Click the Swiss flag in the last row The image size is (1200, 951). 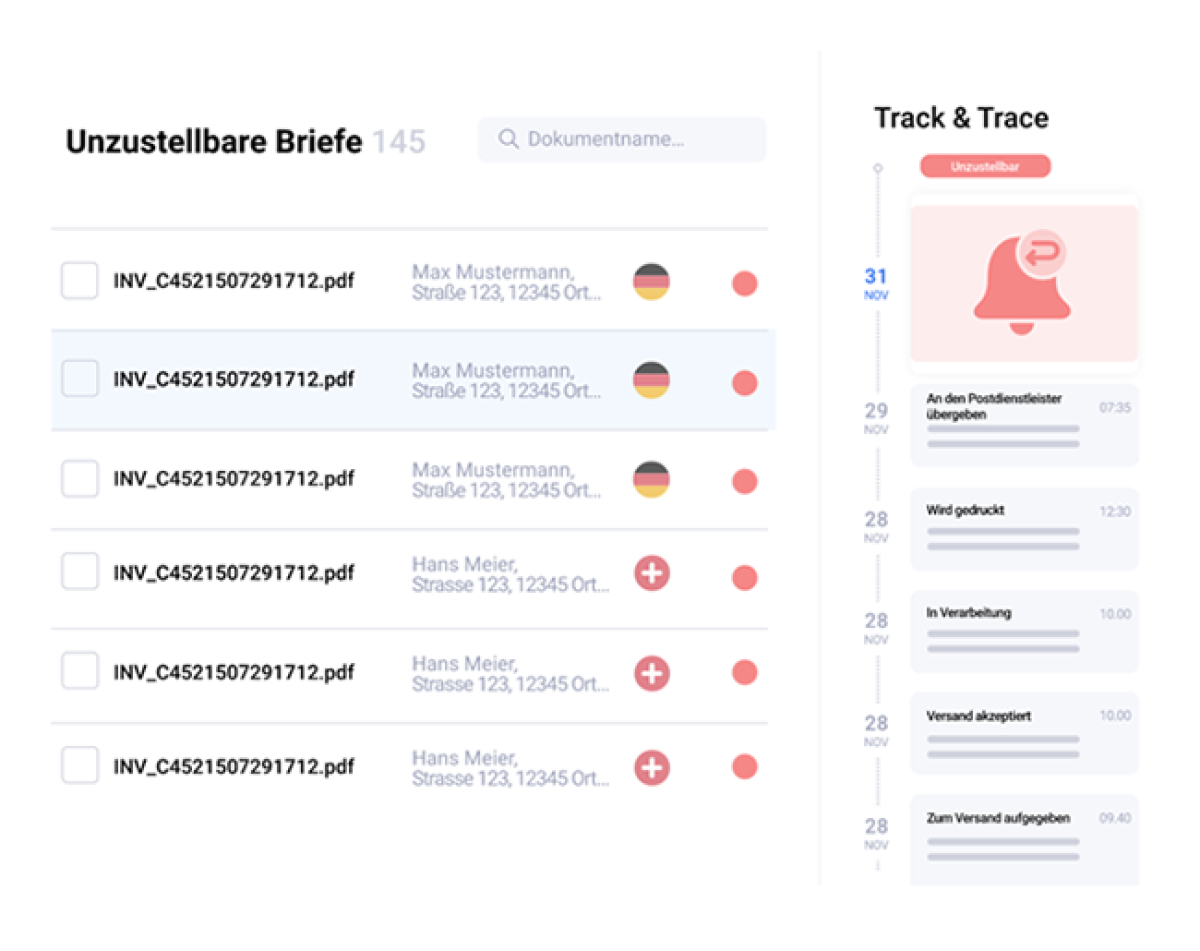tap(652, 768)
